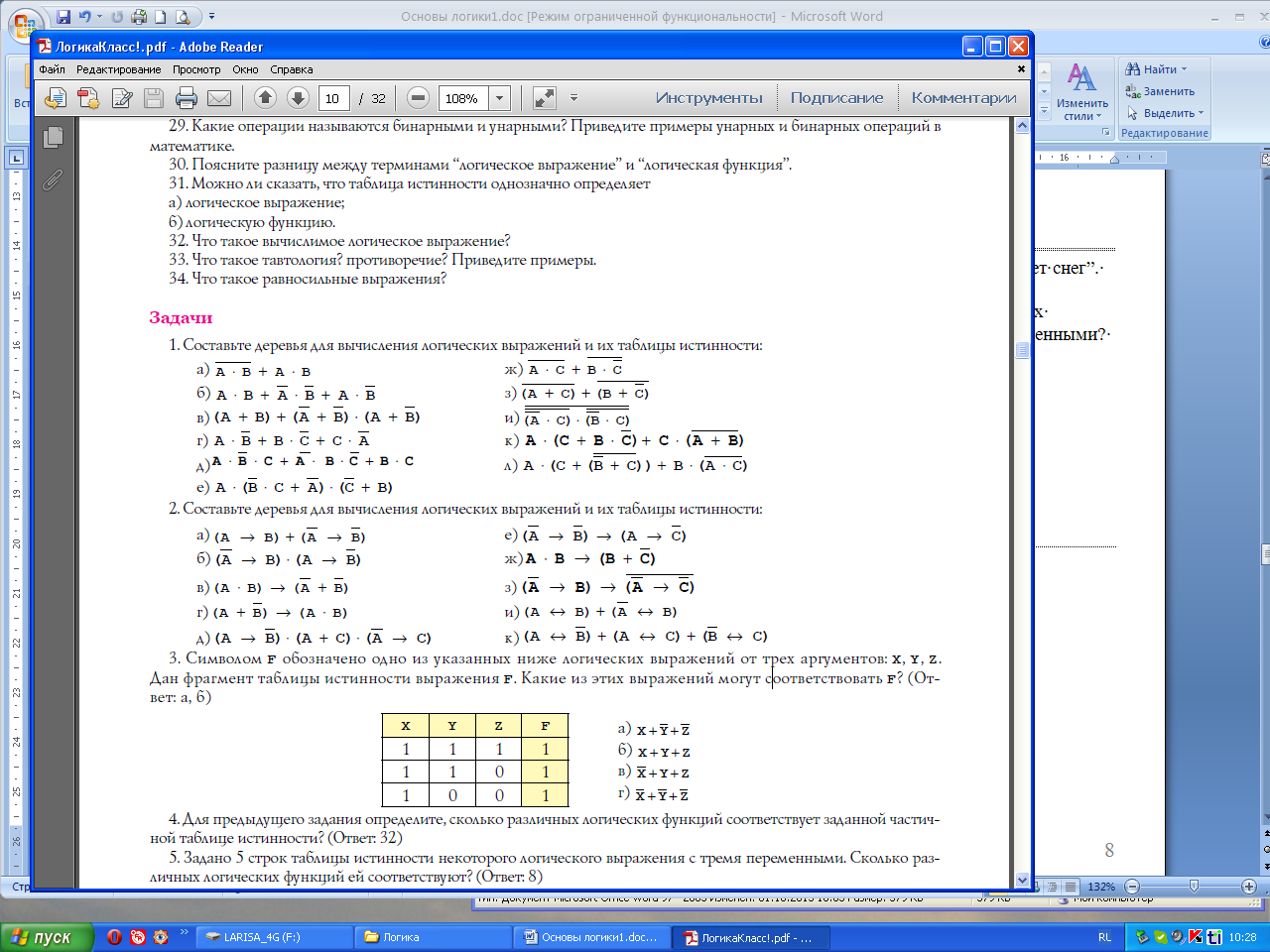Viewport: 1270px width, 952px height.
Task: Switch to Основы логики1.doc taskbar button
Action: pyautogui.click(x=591, y=937)
